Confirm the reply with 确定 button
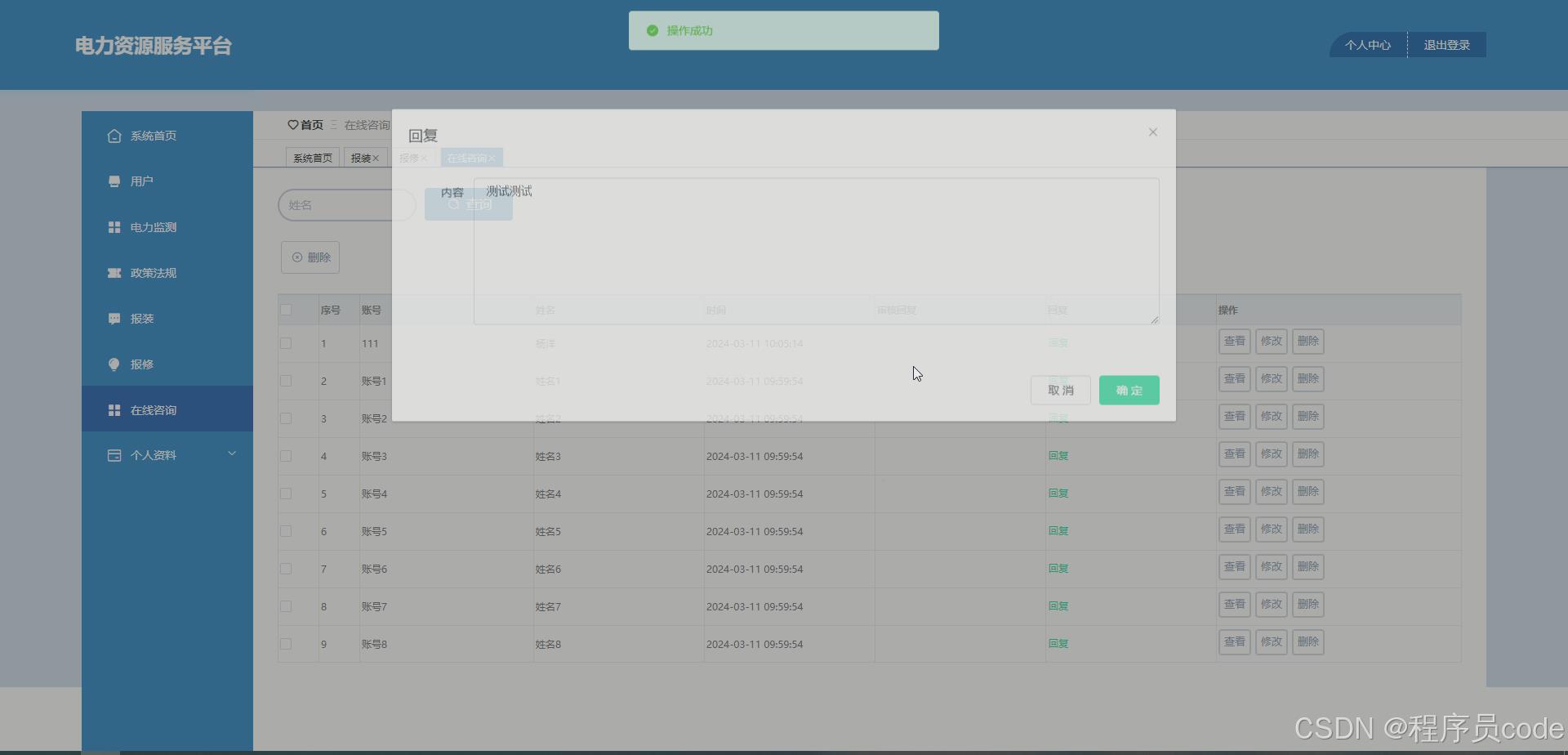 click(x=1129, y=390)
